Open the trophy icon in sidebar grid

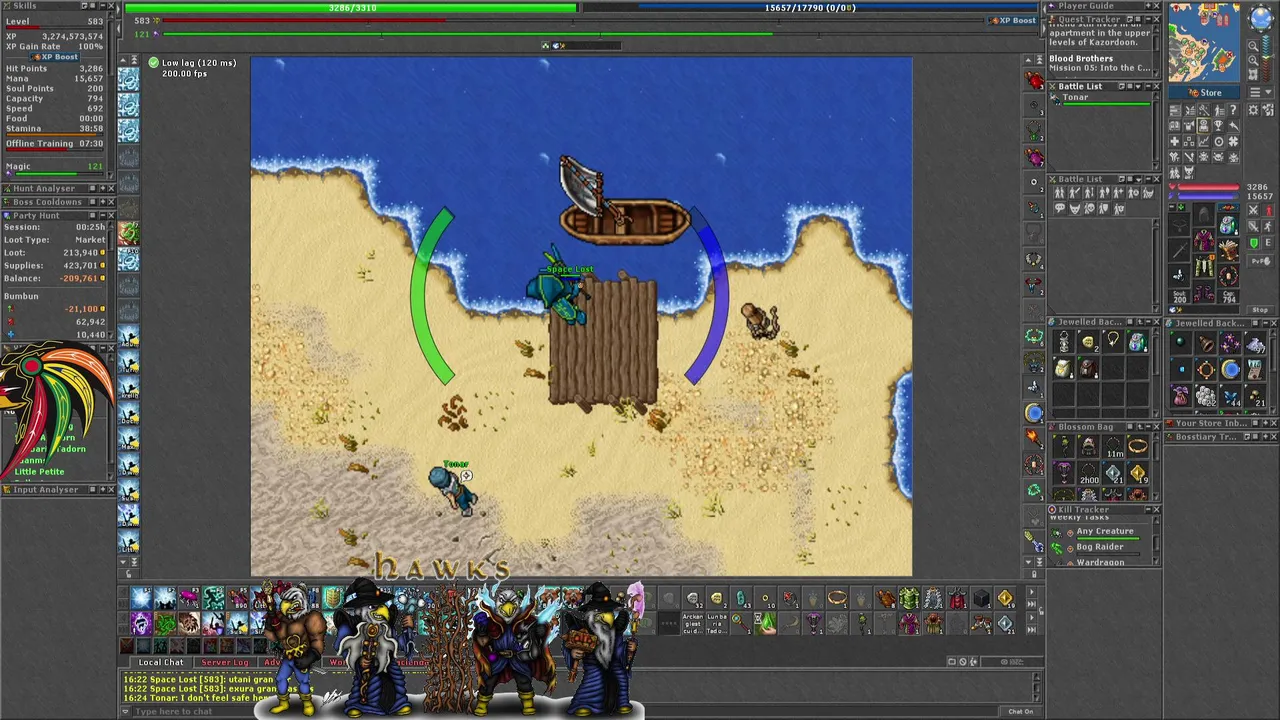(x=1219, y=126)
